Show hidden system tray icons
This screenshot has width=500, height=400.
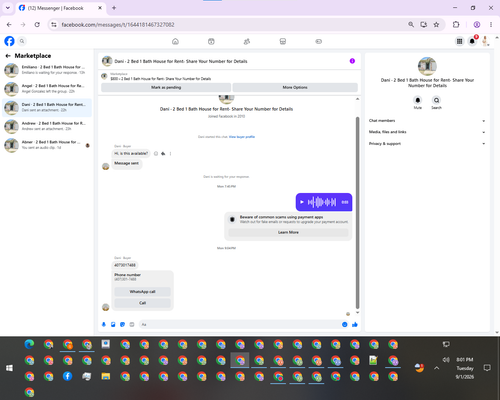(x=437, y=368)
